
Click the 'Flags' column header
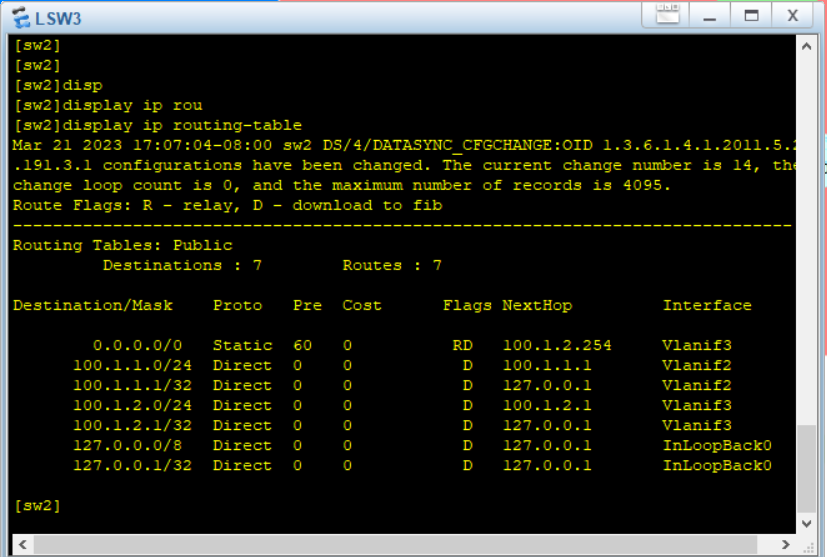pos(467,305)
